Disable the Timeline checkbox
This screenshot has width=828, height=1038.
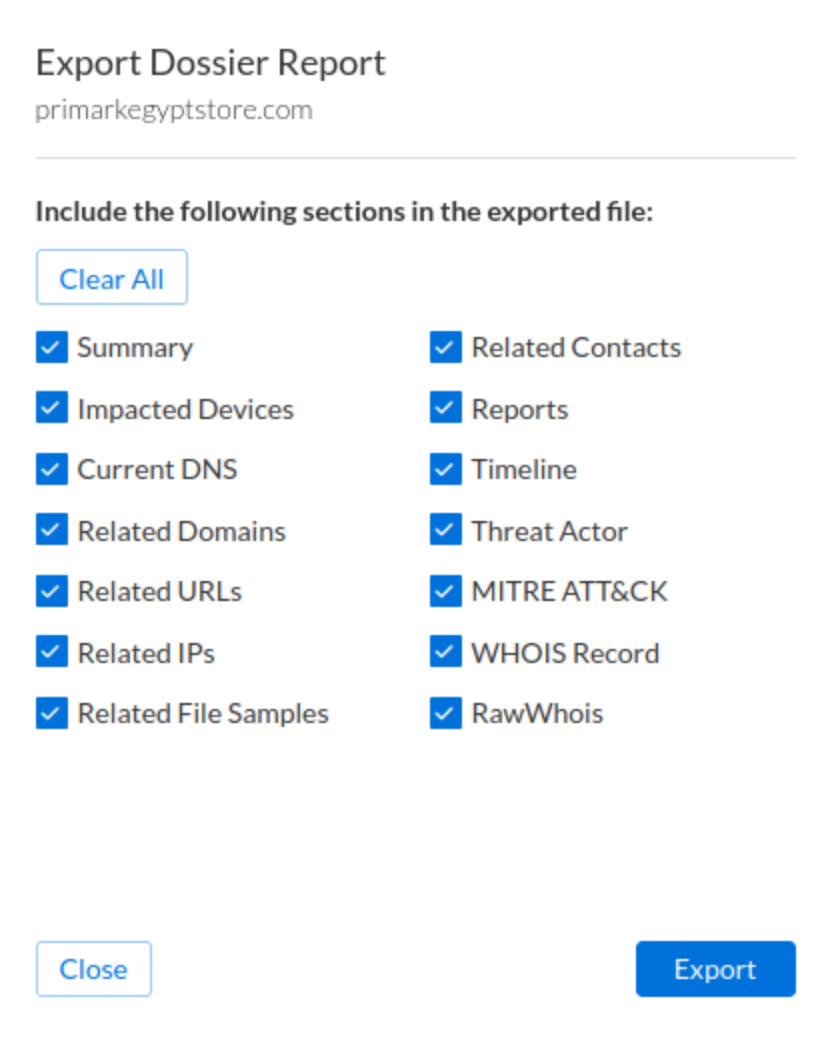click(445, 470)
